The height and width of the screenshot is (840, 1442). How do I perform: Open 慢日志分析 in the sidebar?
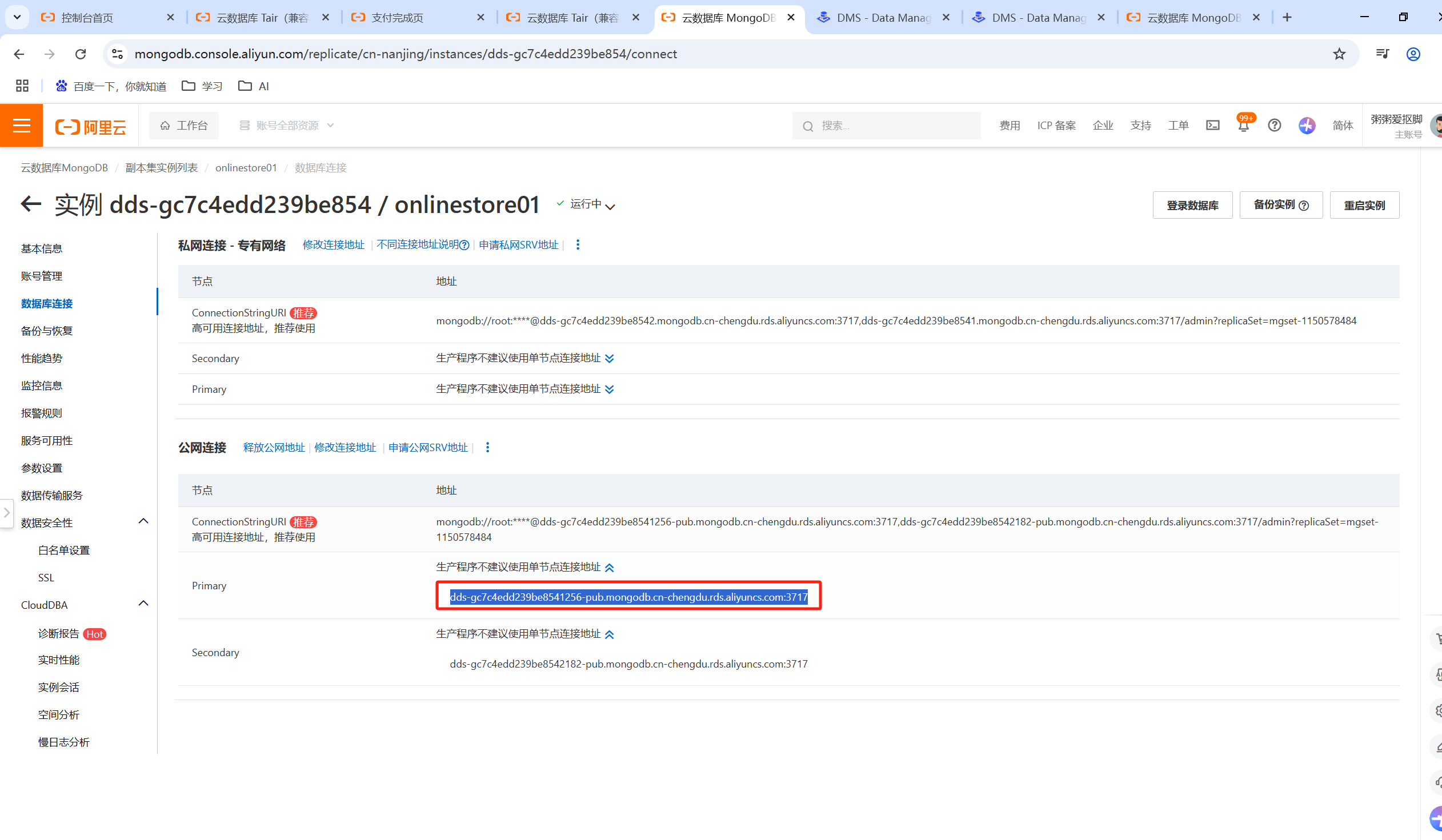[64, 742]
